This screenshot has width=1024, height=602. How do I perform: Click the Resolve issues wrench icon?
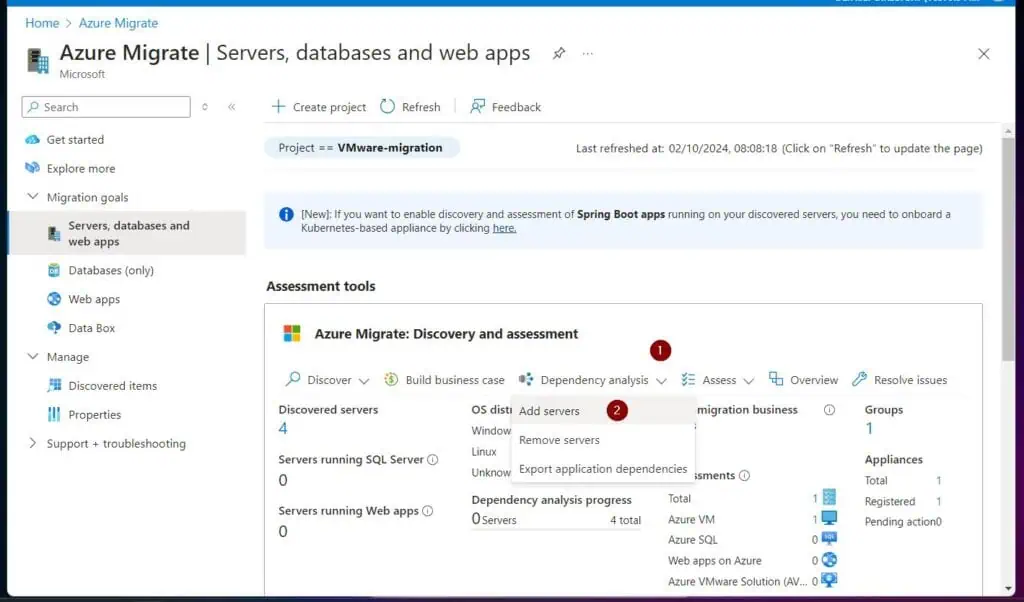859,379
